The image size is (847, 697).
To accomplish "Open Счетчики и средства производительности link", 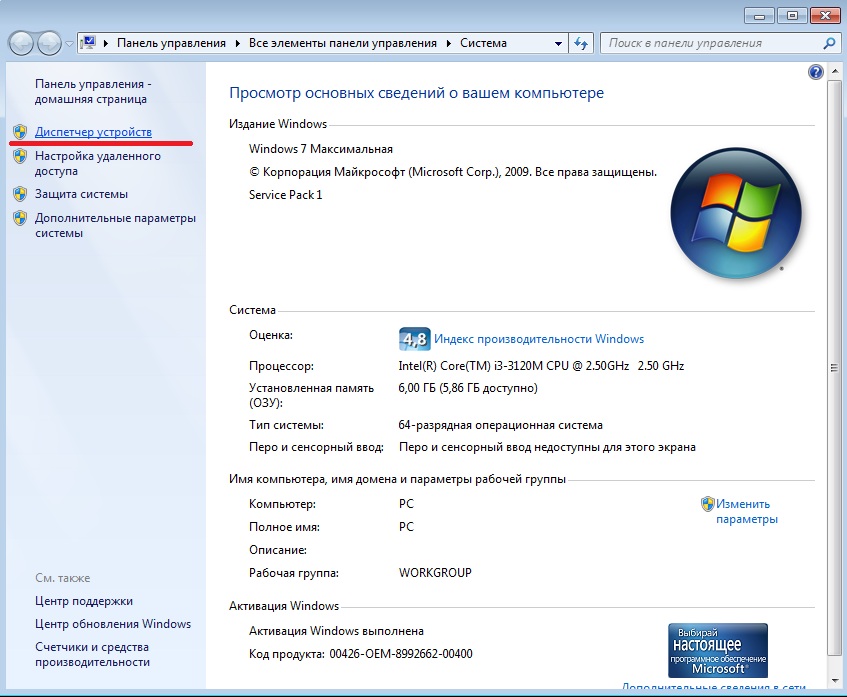I will coord(92,654).
